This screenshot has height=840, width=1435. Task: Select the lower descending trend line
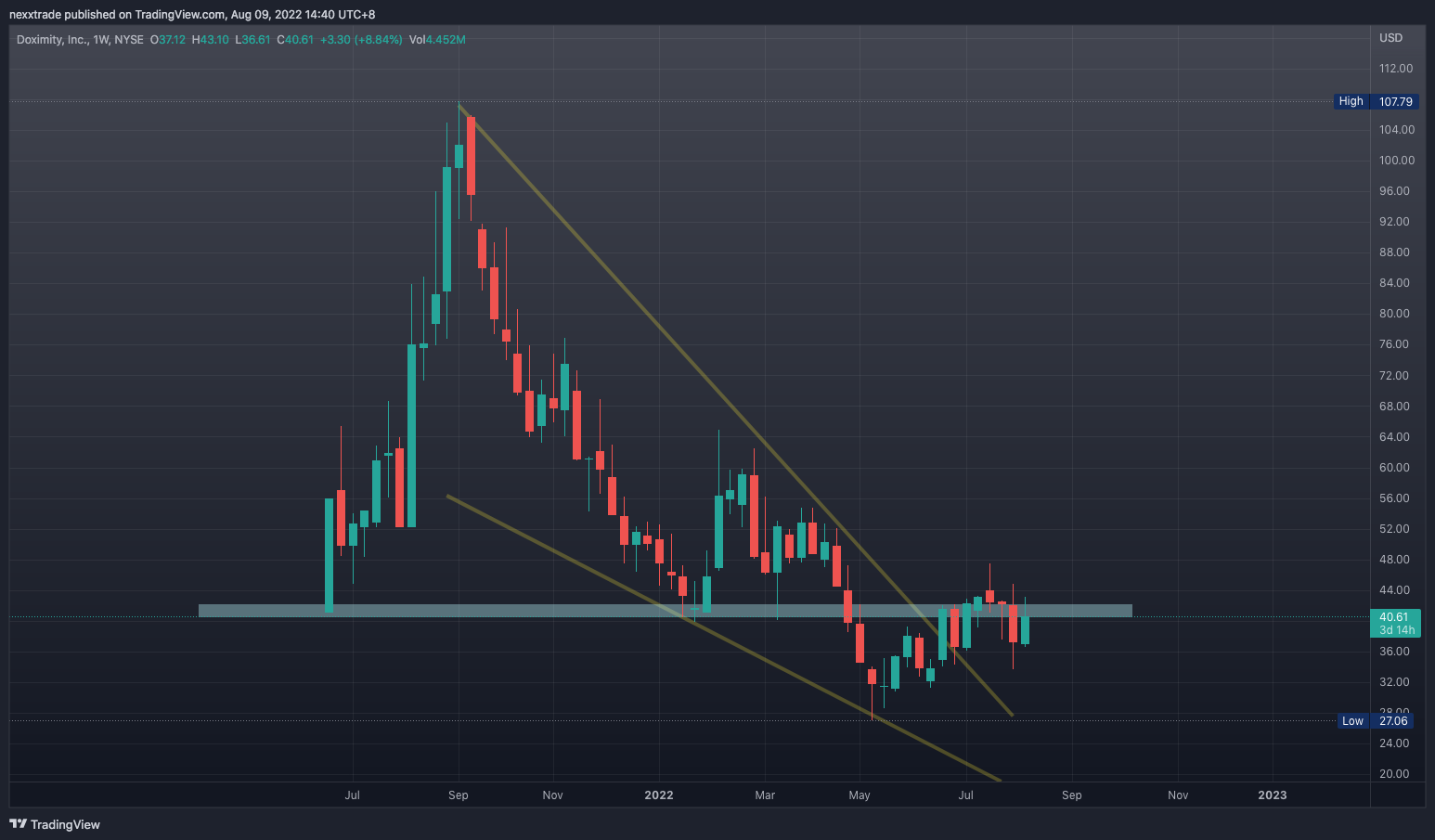coord(724,639)
